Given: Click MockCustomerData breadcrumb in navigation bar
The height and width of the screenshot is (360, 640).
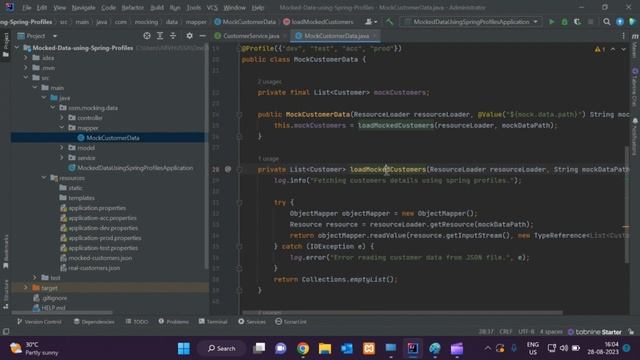Looking at the screenshot, I should [245, 22].
